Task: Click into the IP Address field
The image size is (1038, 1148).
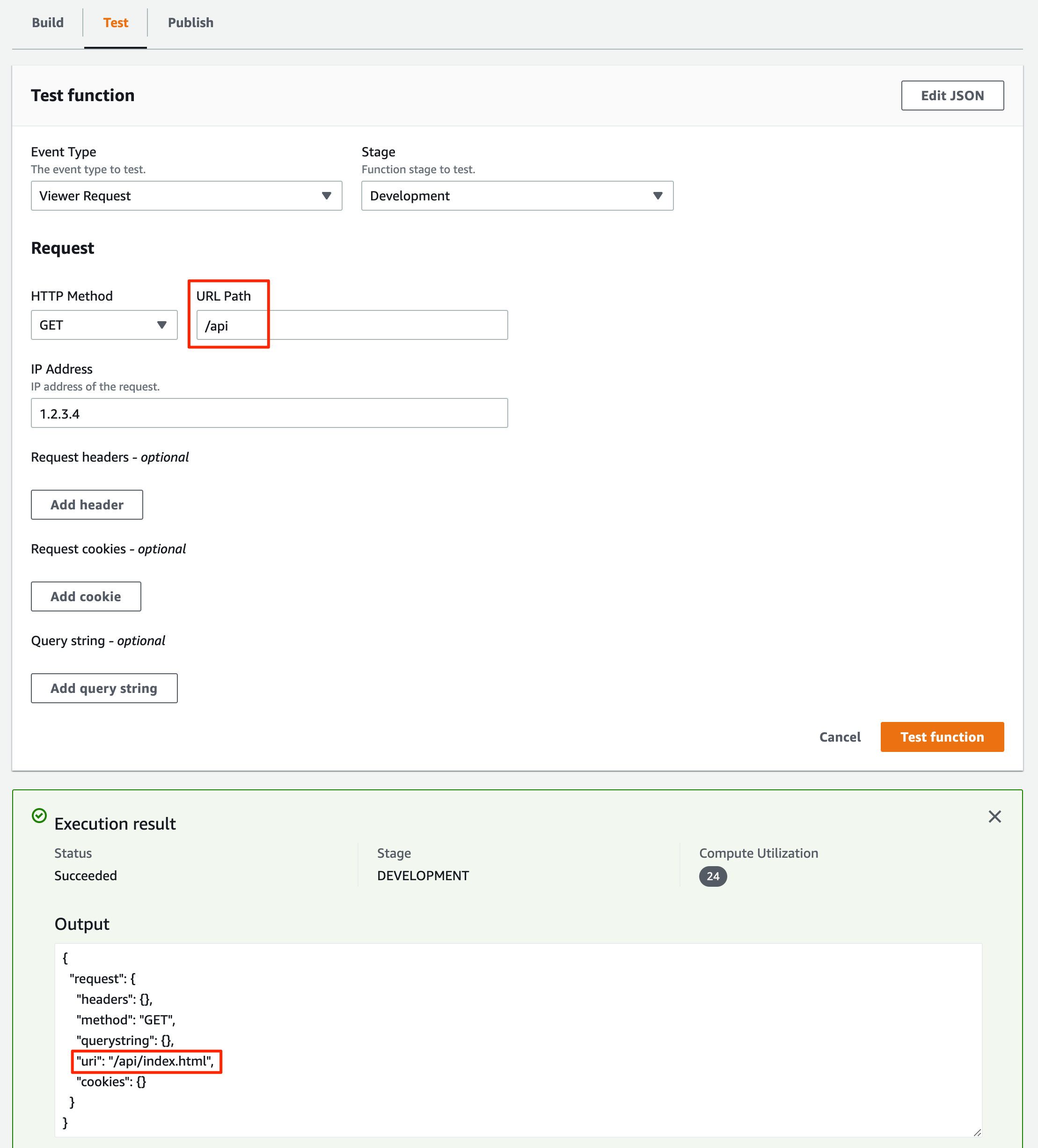Action: tap(269, 413)
